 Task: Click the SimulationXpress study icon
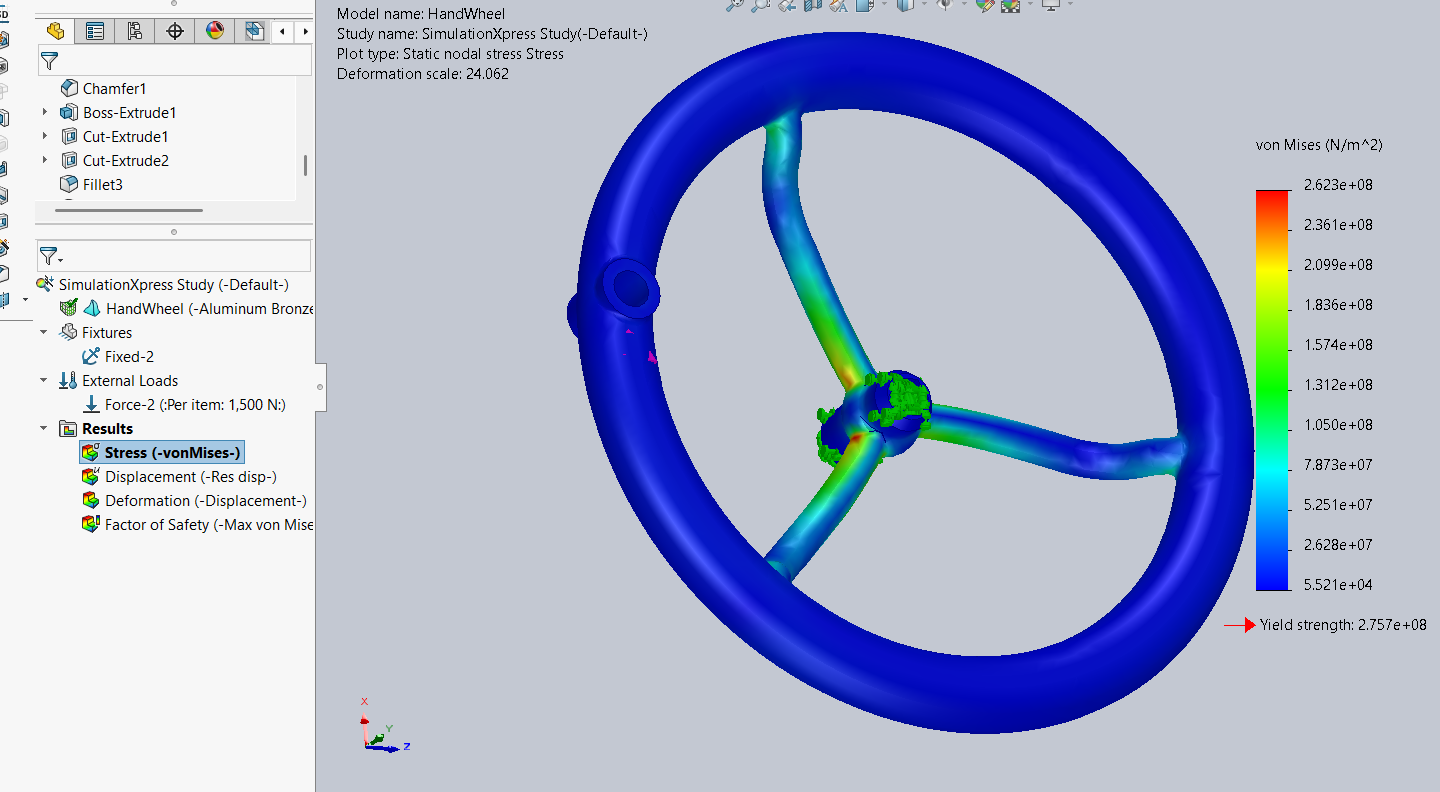coord(45,284)
